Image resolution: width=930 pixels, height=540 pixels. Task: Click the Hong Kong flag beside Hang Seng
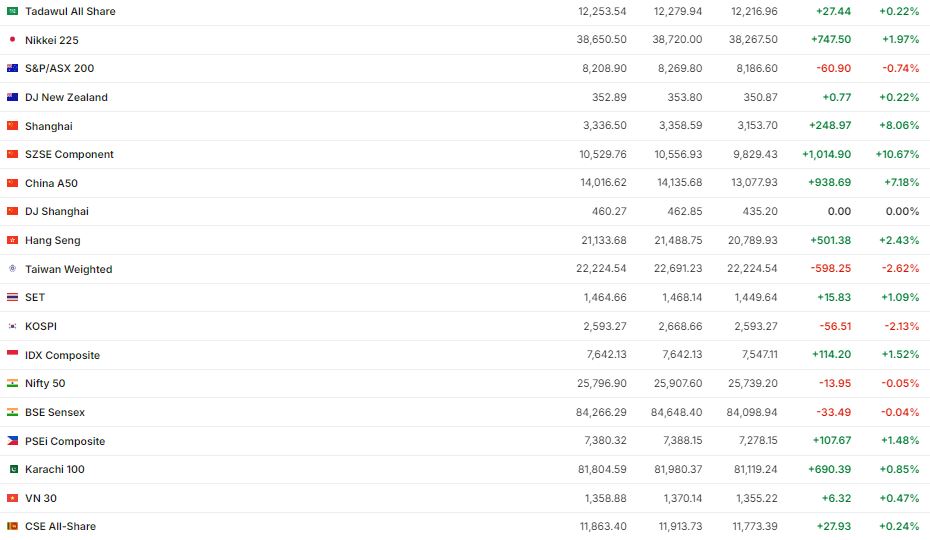click(x=12, y=240)
